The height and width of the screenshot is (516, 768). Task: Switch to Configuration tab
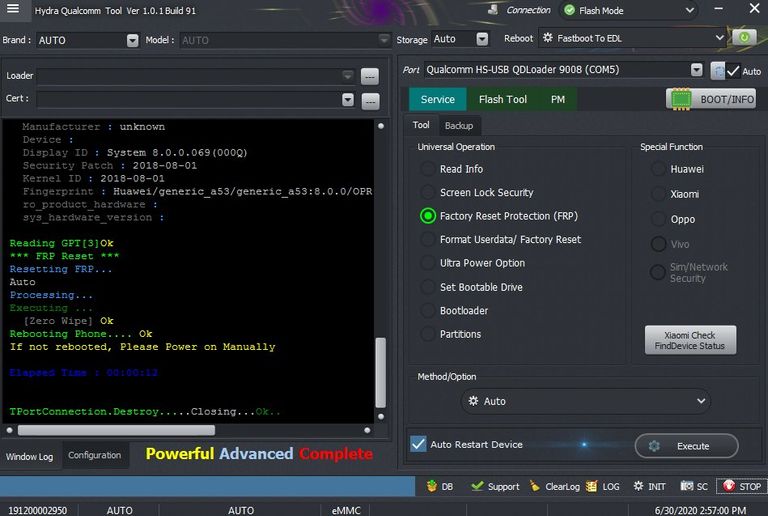[x=95, y=455]
